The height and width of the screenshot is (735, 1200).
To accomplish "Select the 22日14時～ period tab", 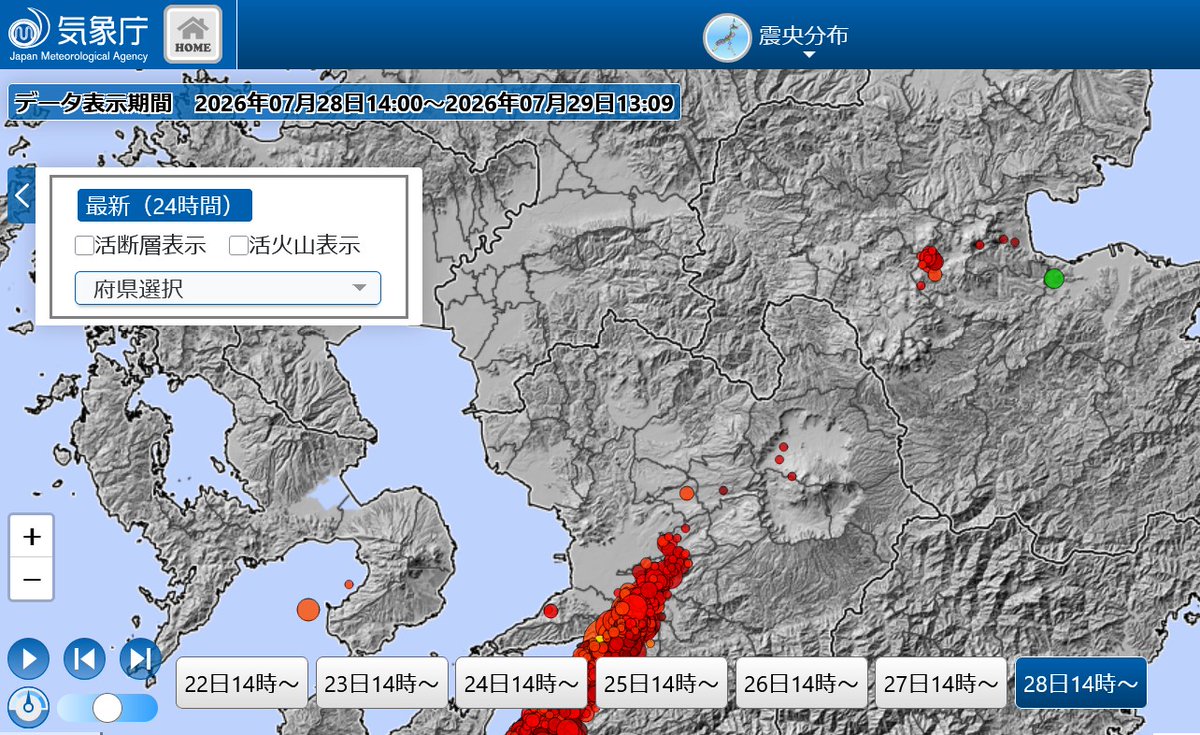I will pos(243,684).
